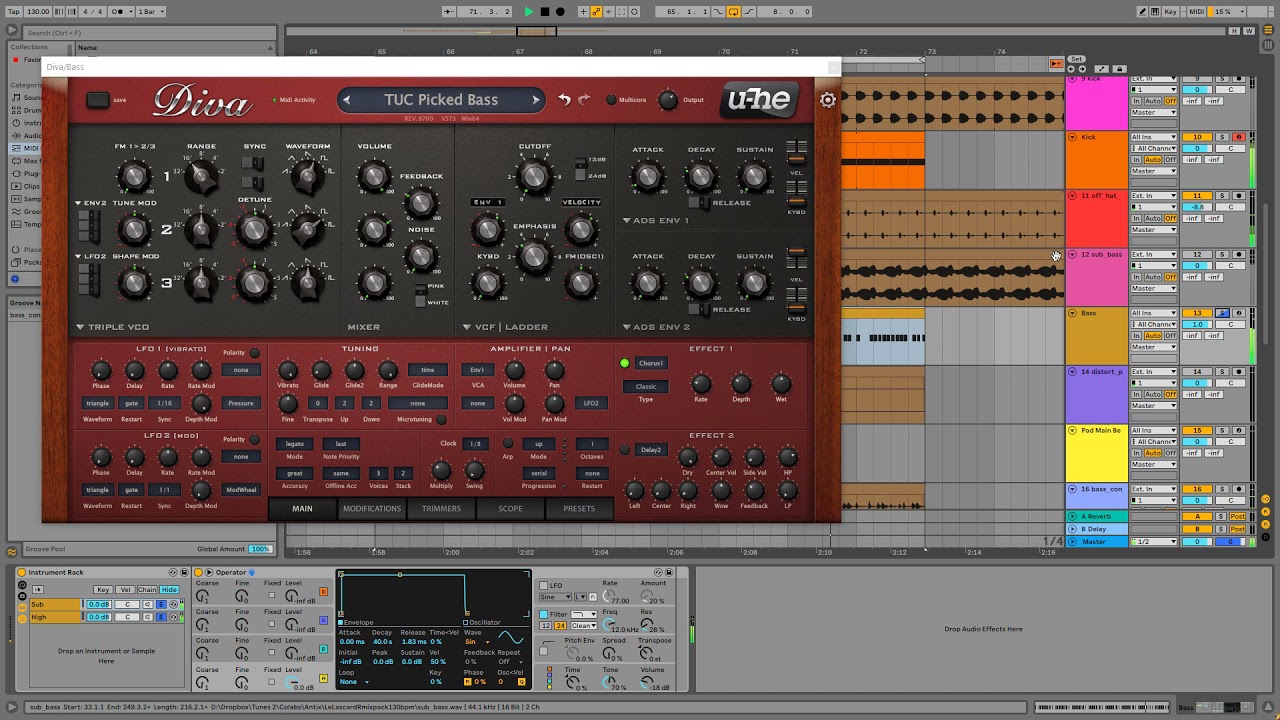
Task: Select Operator oscillator D
Action: [x=323, y=592]
